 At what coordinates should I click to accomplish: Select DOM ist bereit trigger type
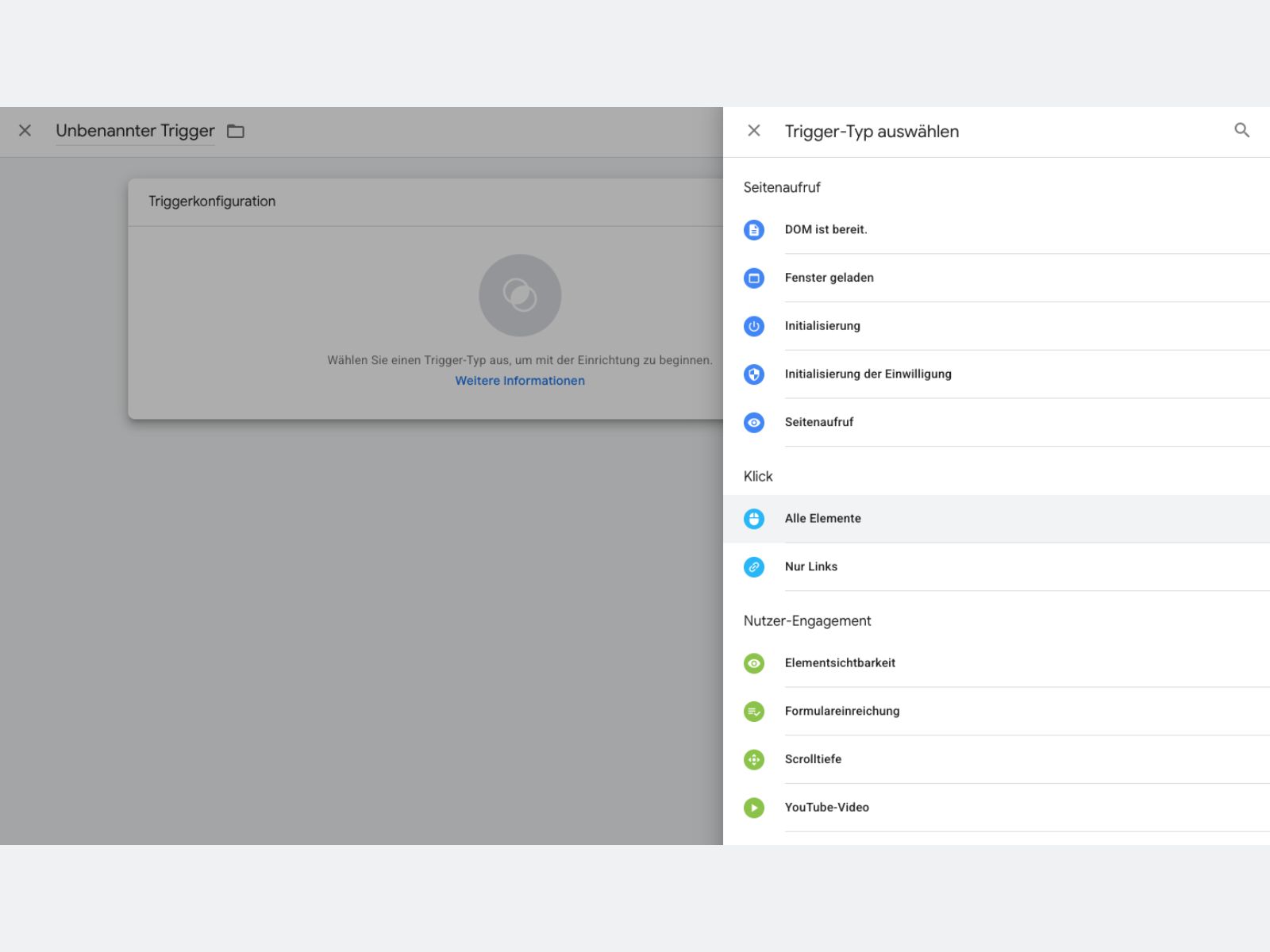click(997, 229)
